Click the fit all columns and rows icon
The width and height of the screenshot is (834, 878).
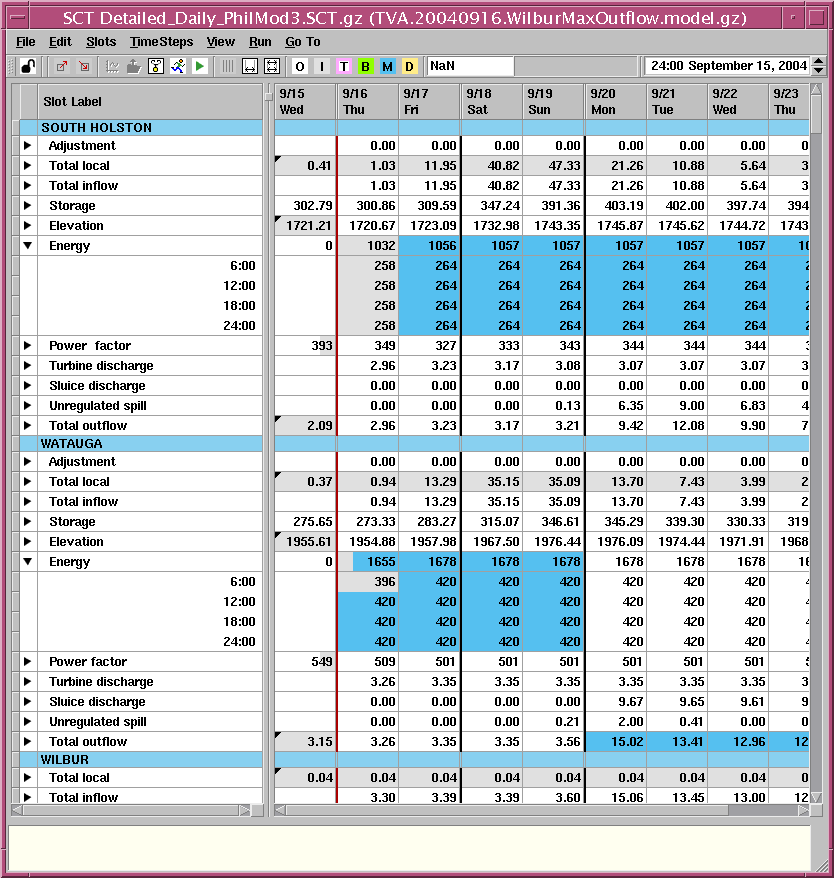pos(272,67)
